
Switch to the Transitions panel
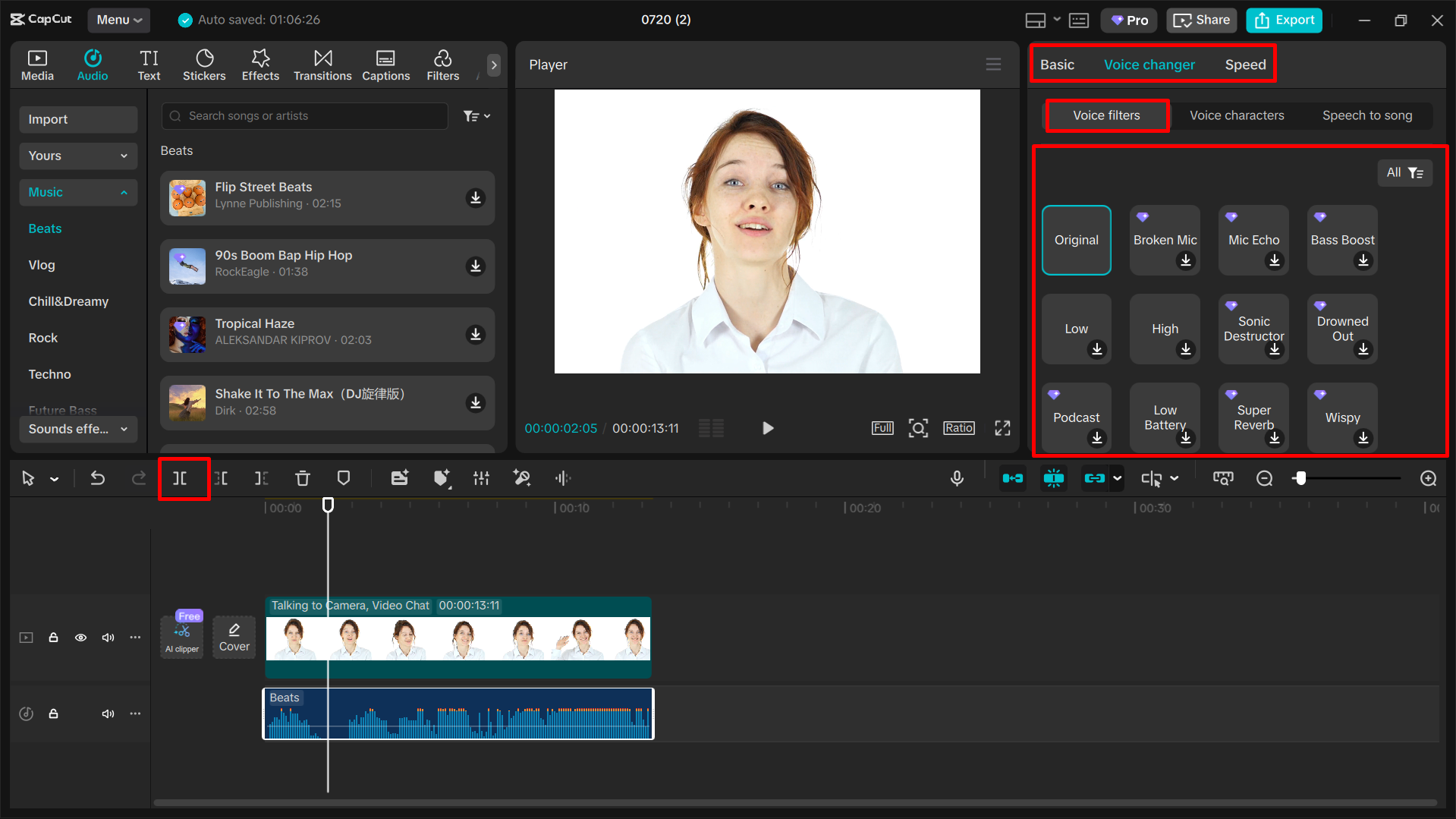point(322,65)
